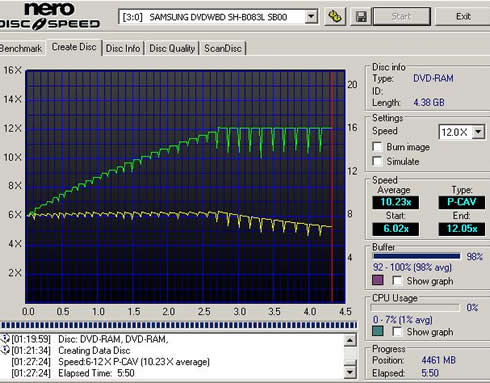
Task: Click the log scrollbar up arrow
Action: click(x=350, y=340)
